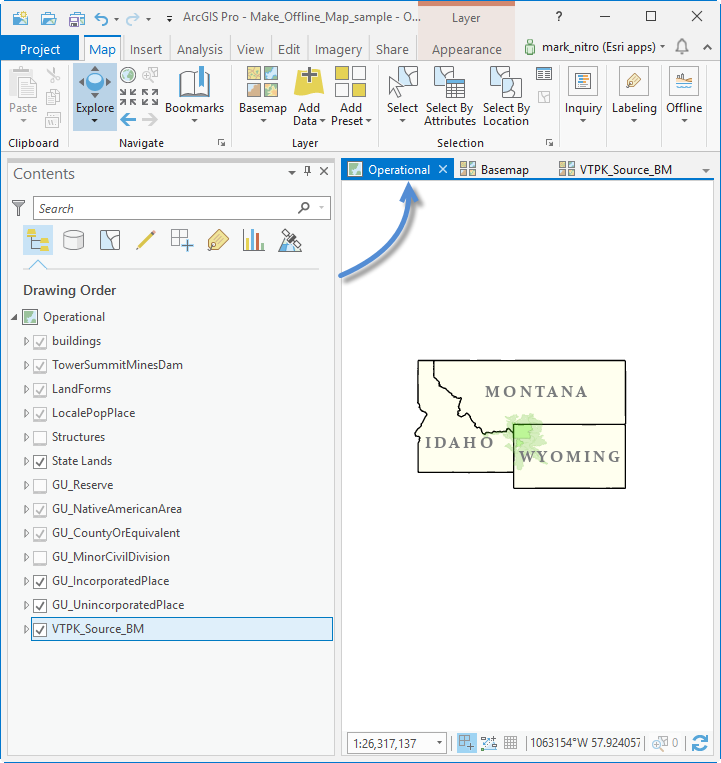Switch Contents to List By Data Source
The width and height of the screenshot is (721, 763).
[73, 240]
